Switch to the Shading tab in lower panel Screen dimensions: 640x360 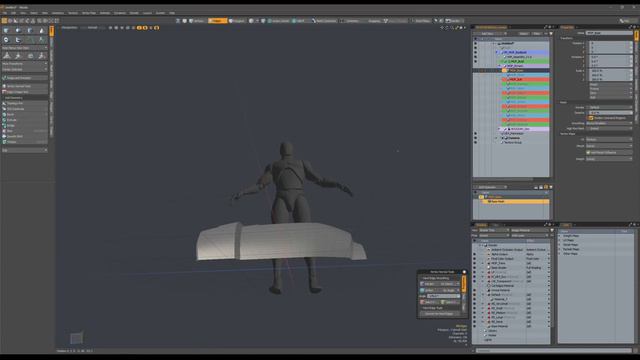pyautogui.click(x=481, y=225)
